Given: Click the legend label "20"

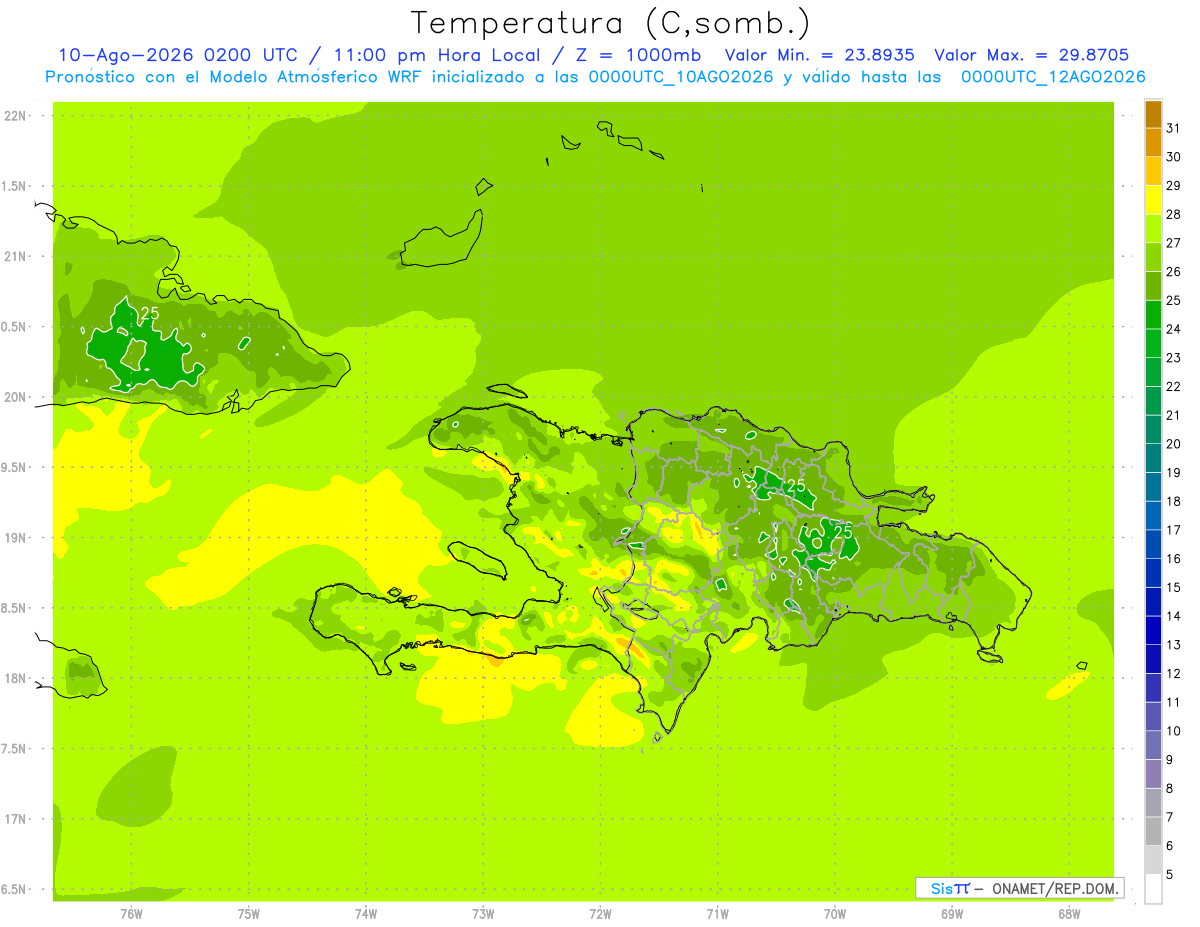Looking at the screenshot, I should (1174, 444).
